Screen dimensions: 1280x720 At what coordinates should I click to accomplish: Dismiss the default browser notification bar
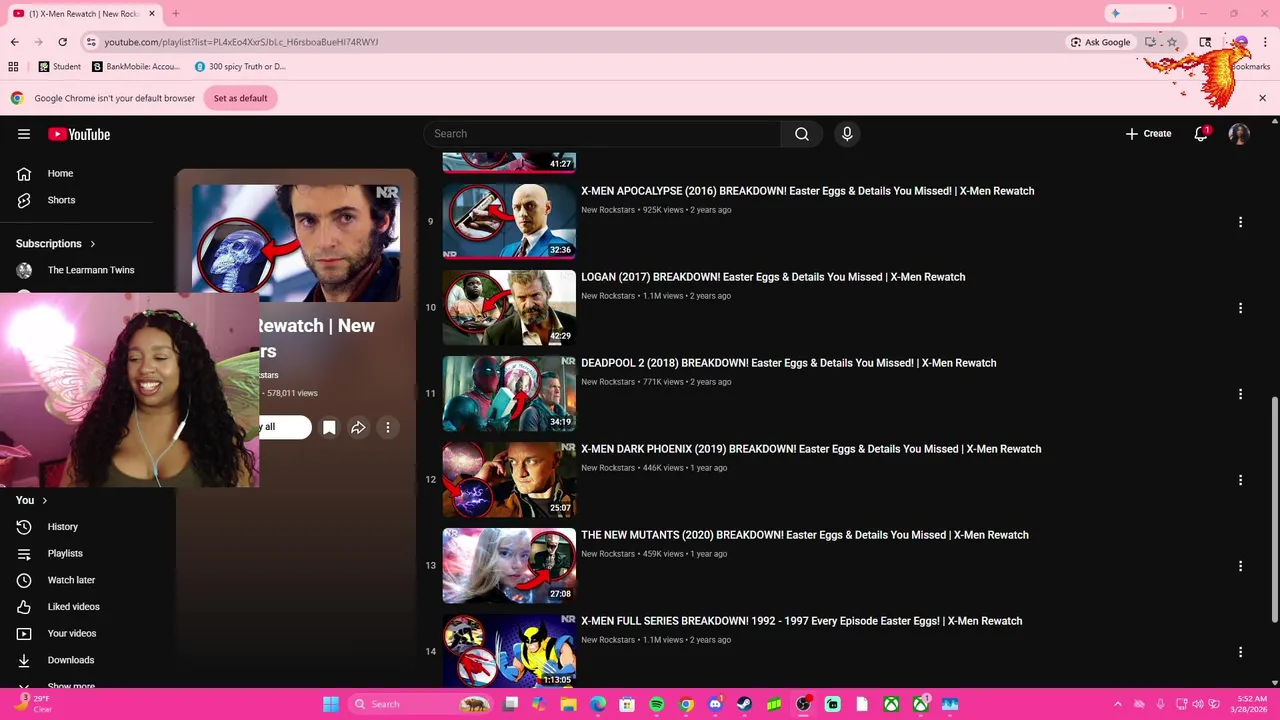coord(1262,98)
